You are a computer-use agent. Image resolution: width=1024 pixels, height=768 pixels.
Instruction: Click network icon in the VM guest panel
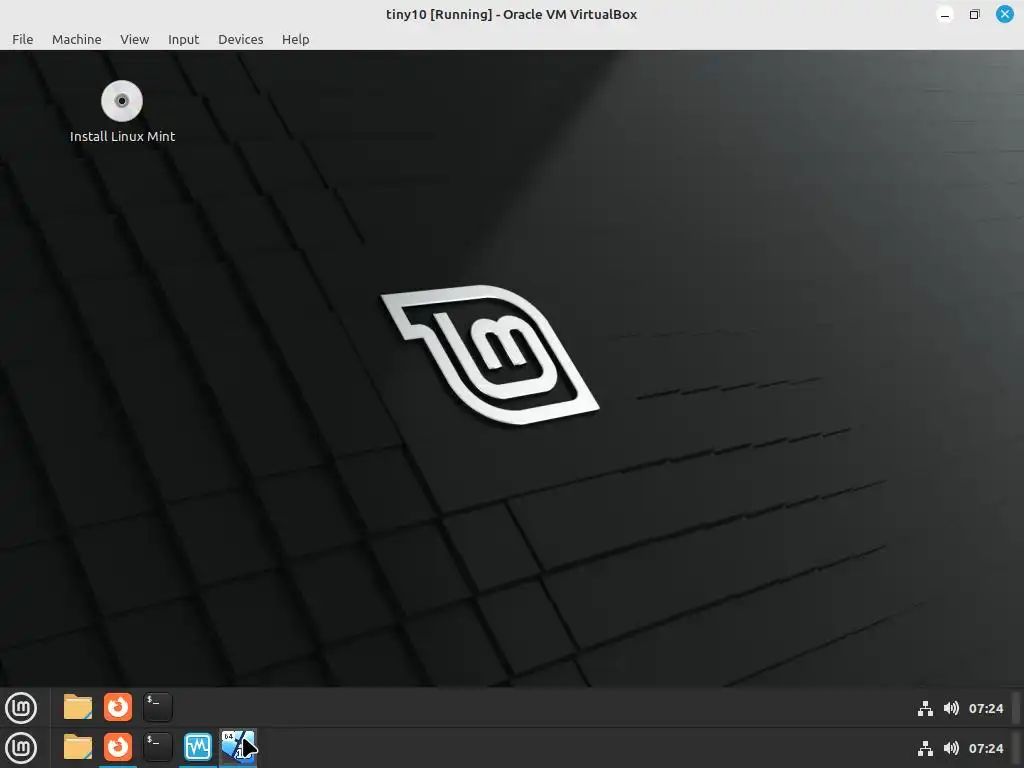[x=925, y=709]
